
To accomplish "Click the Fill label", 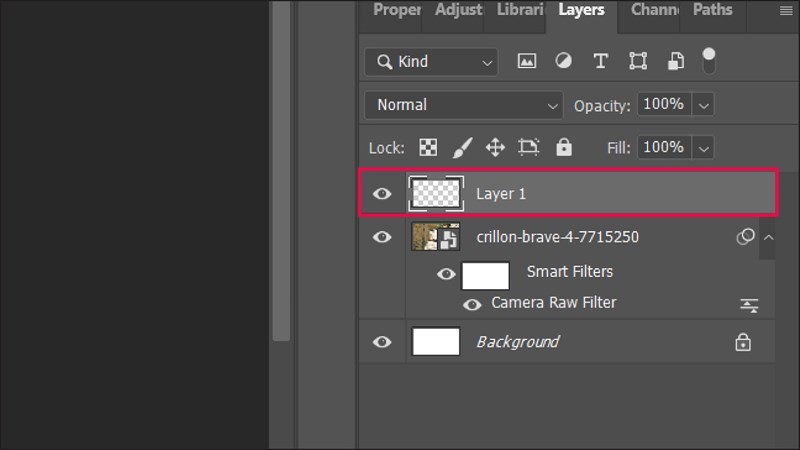I will coord(618,148).
